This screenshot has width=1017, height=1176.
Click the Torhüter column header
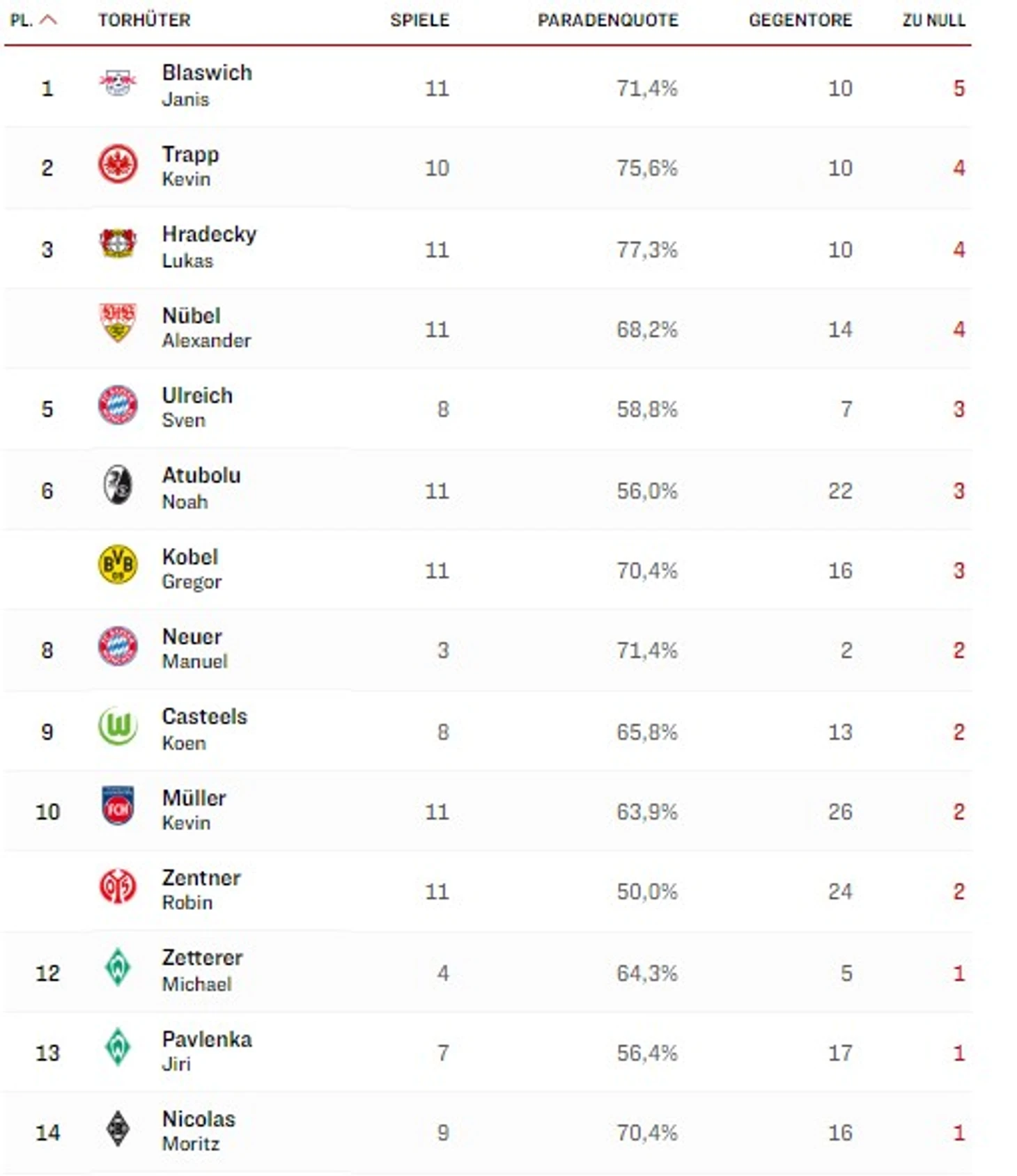(144, 20)
